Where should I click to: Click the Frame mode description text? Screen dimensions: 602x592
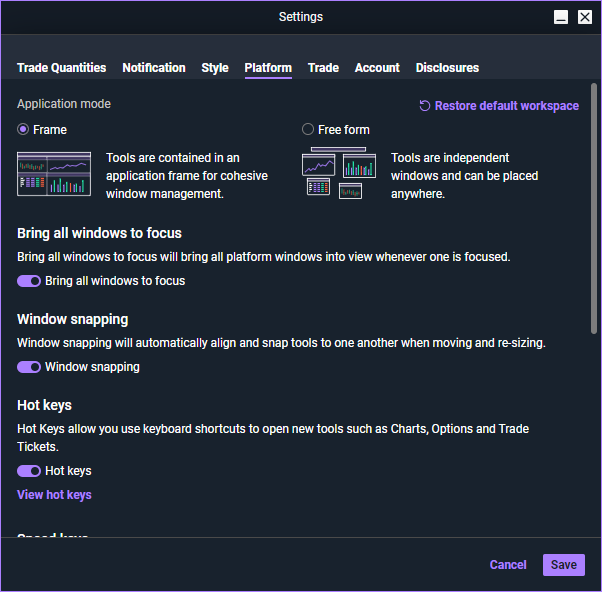pos(187,176)
